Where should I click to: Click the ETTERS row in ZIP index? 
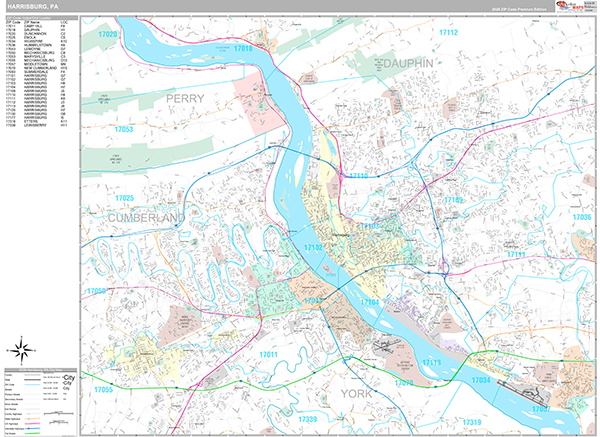click(37, 121)
